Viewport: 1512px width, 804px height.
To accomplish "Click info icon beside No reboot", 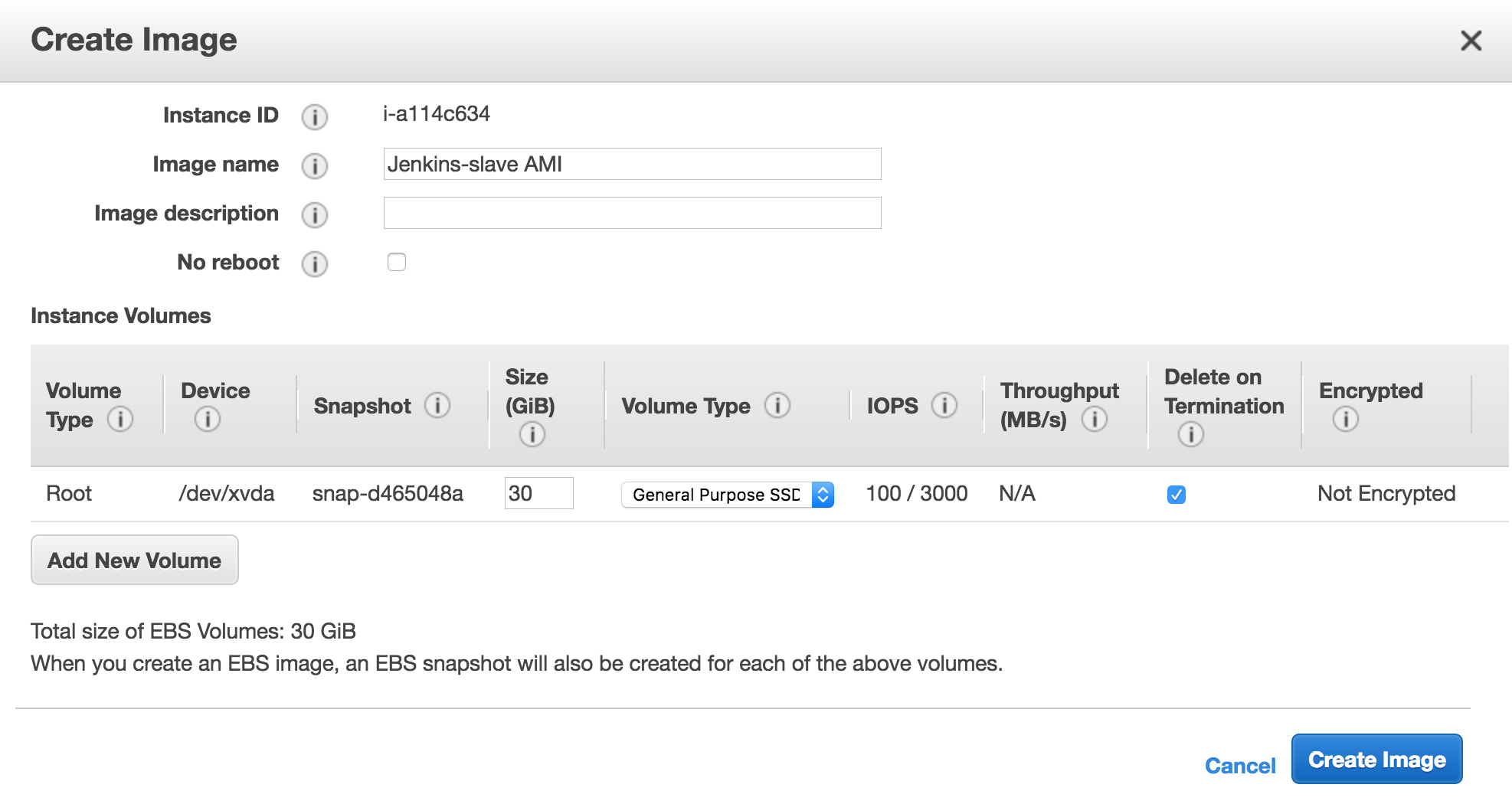I will pos(314,263).
